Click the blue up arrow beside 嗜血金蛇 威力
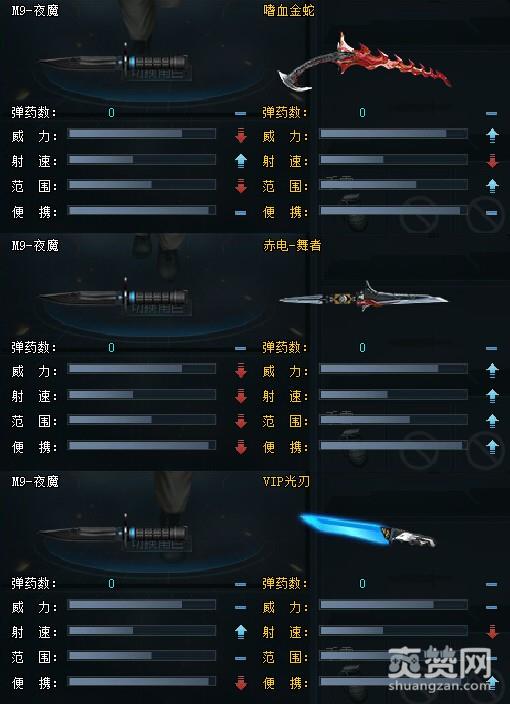The image size is (510, 704). click(x=492, y=135)
